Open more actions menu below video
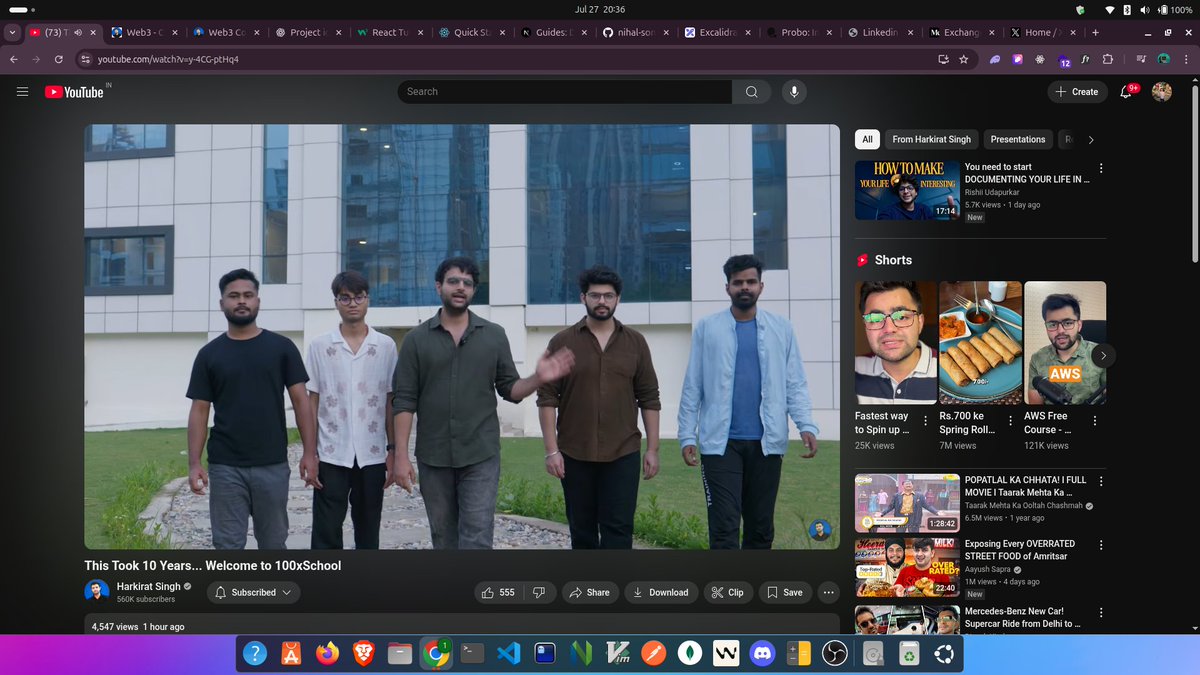1200x675 pixels. click(x=828, y=592)
